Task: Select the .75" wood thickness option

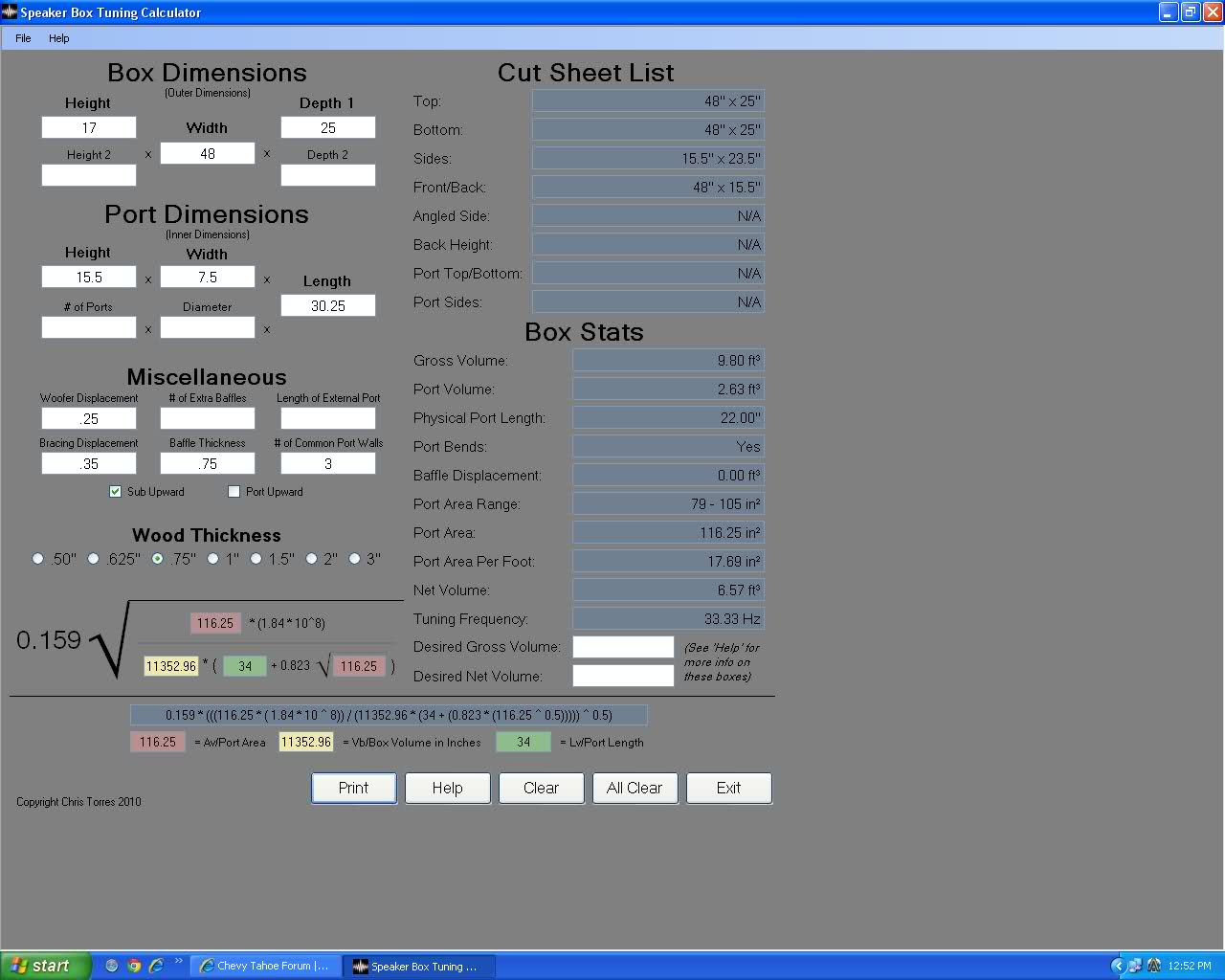Action: [158, 559]
